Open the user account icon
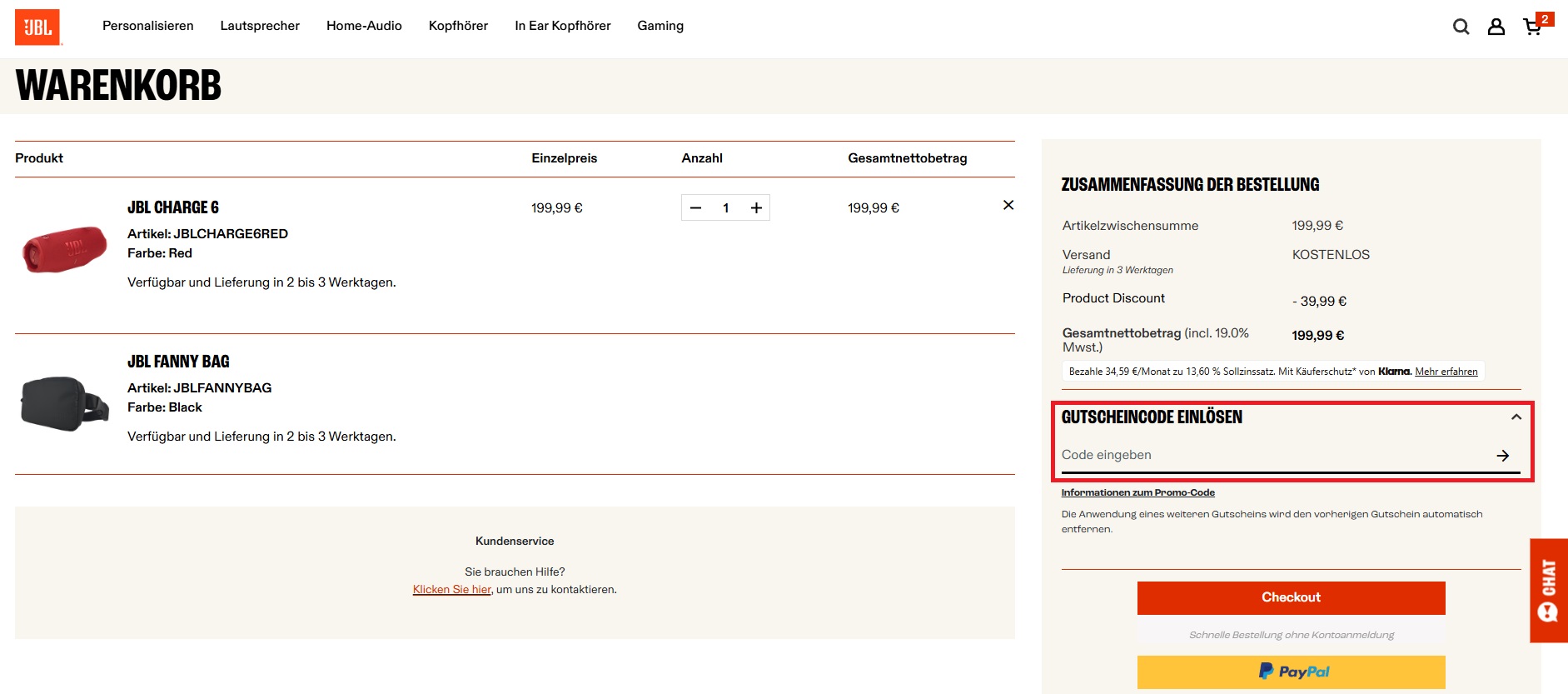 coord(1496,27)
